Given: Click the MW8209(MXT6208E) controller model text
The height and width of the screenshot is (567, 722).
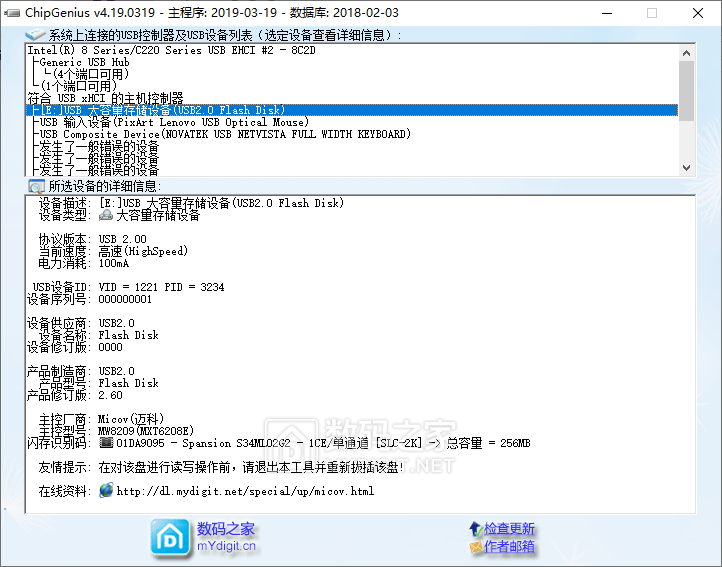Looking at the screenshot, I should coord(146,431).
